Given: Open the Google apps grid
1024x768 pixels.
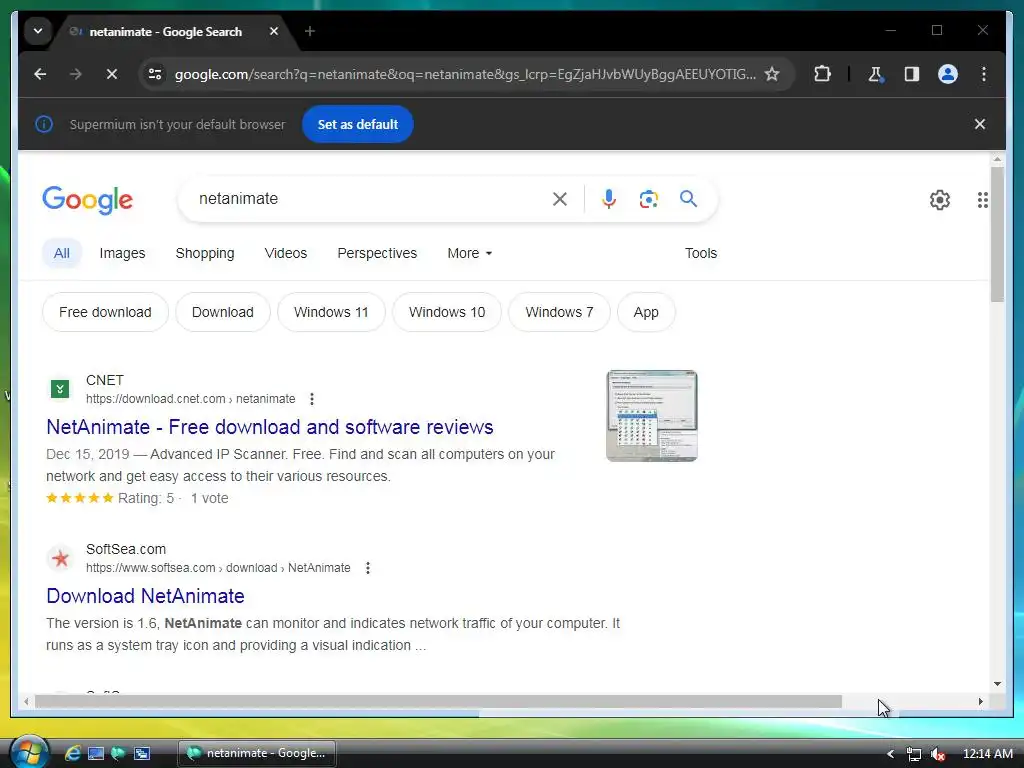Looking at the screenshot, I should (x=982, y=200).
